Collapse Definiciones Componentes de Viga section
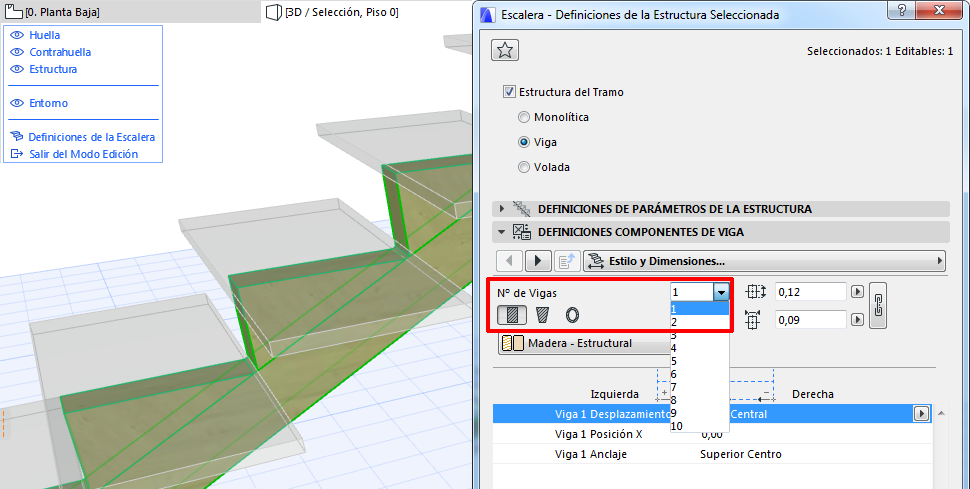Viewport: 970px width, 489px height. point(502,232)
